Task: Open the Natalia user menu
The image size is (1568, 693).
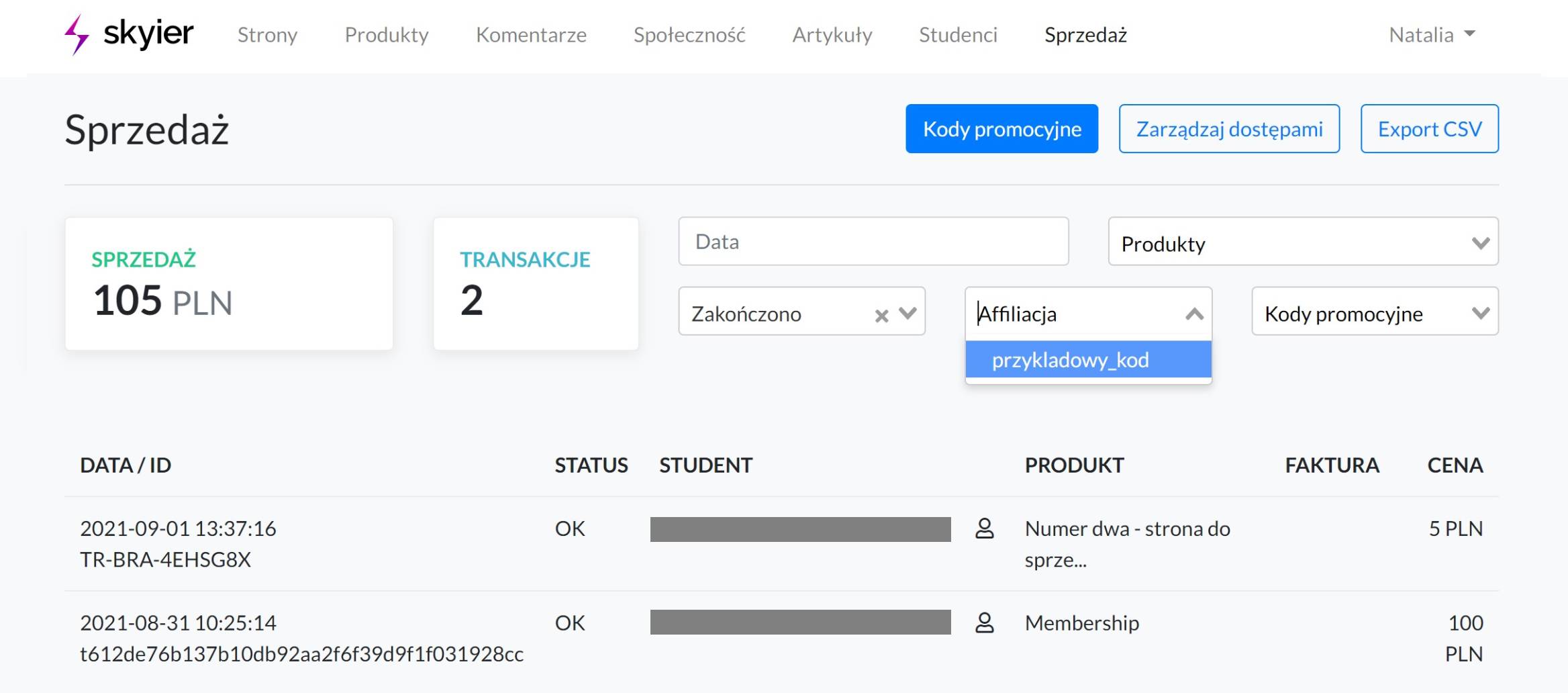Action: pos(1431,34)
